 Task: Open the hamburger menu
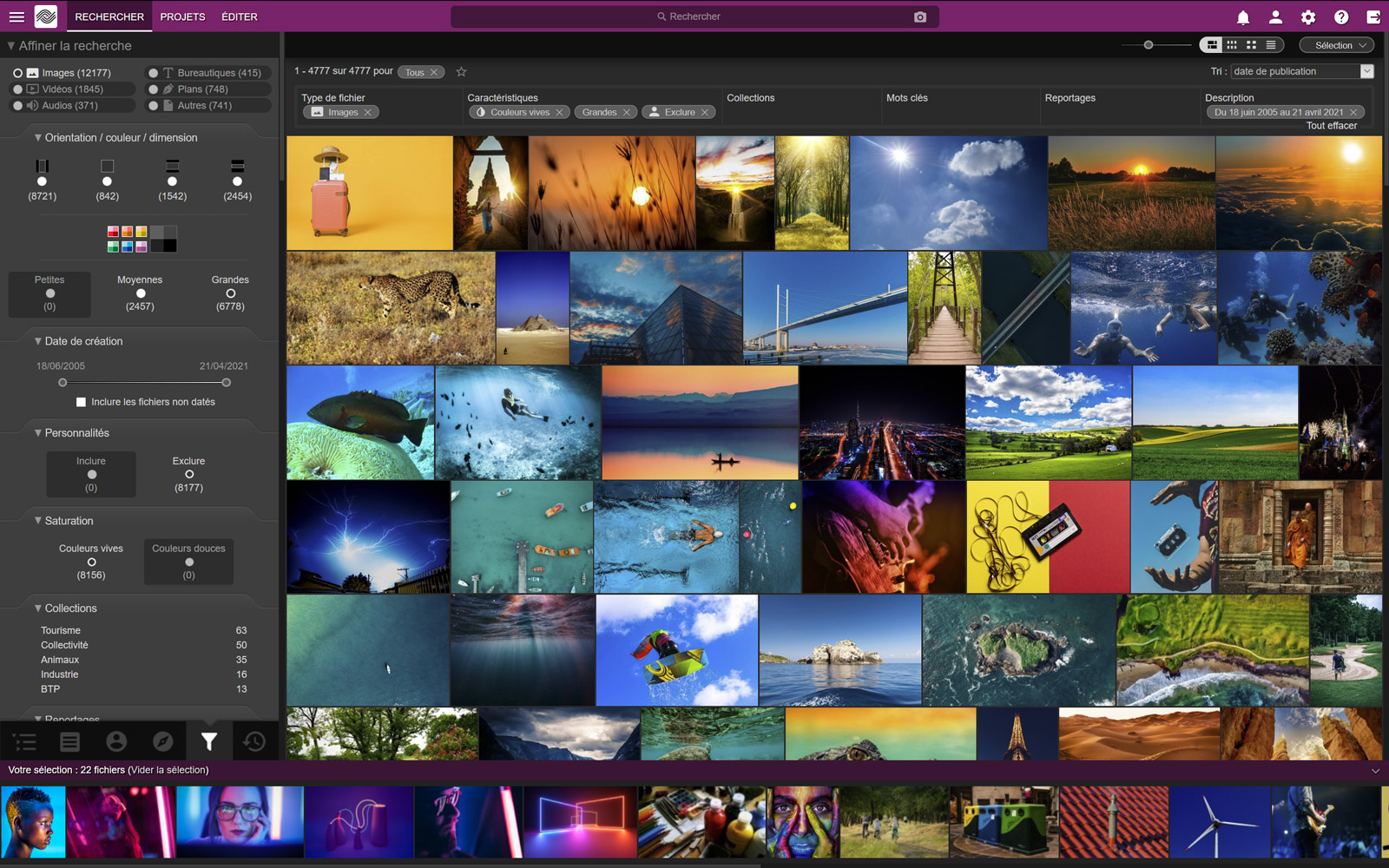tap(16, 16)
